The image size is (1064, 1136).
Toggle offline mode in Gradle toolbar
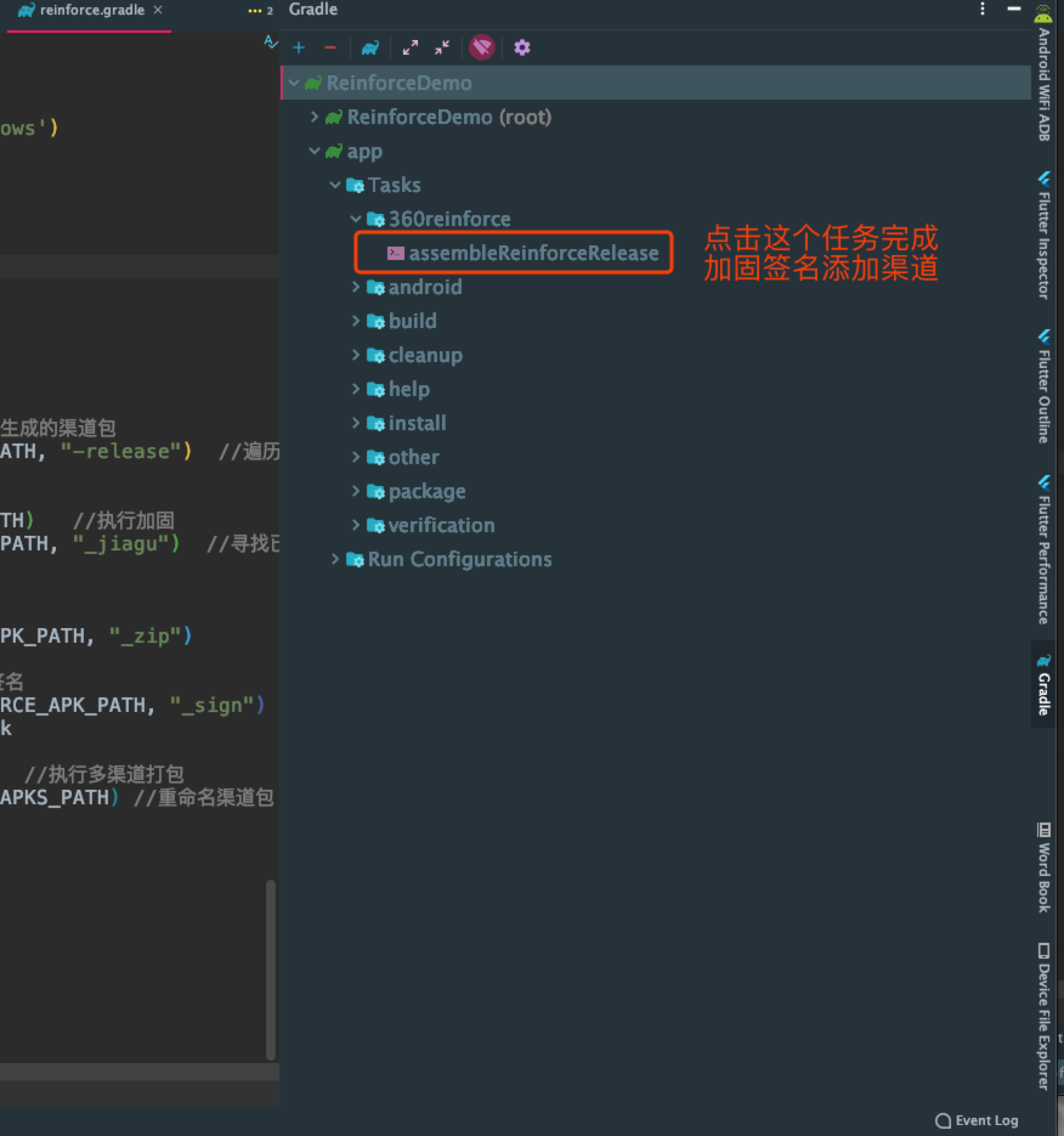pyautogui.click(x=482, y=47)
